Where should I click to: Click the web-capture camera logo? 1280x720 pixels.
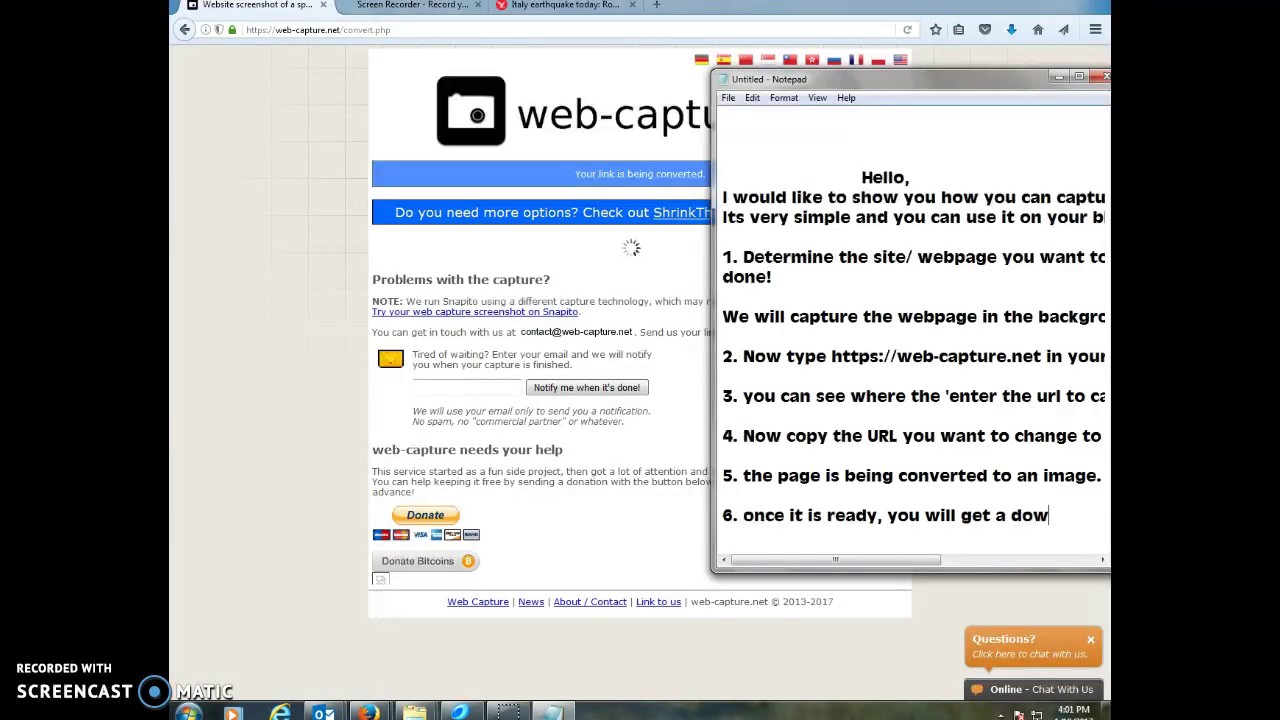point(470,110)
